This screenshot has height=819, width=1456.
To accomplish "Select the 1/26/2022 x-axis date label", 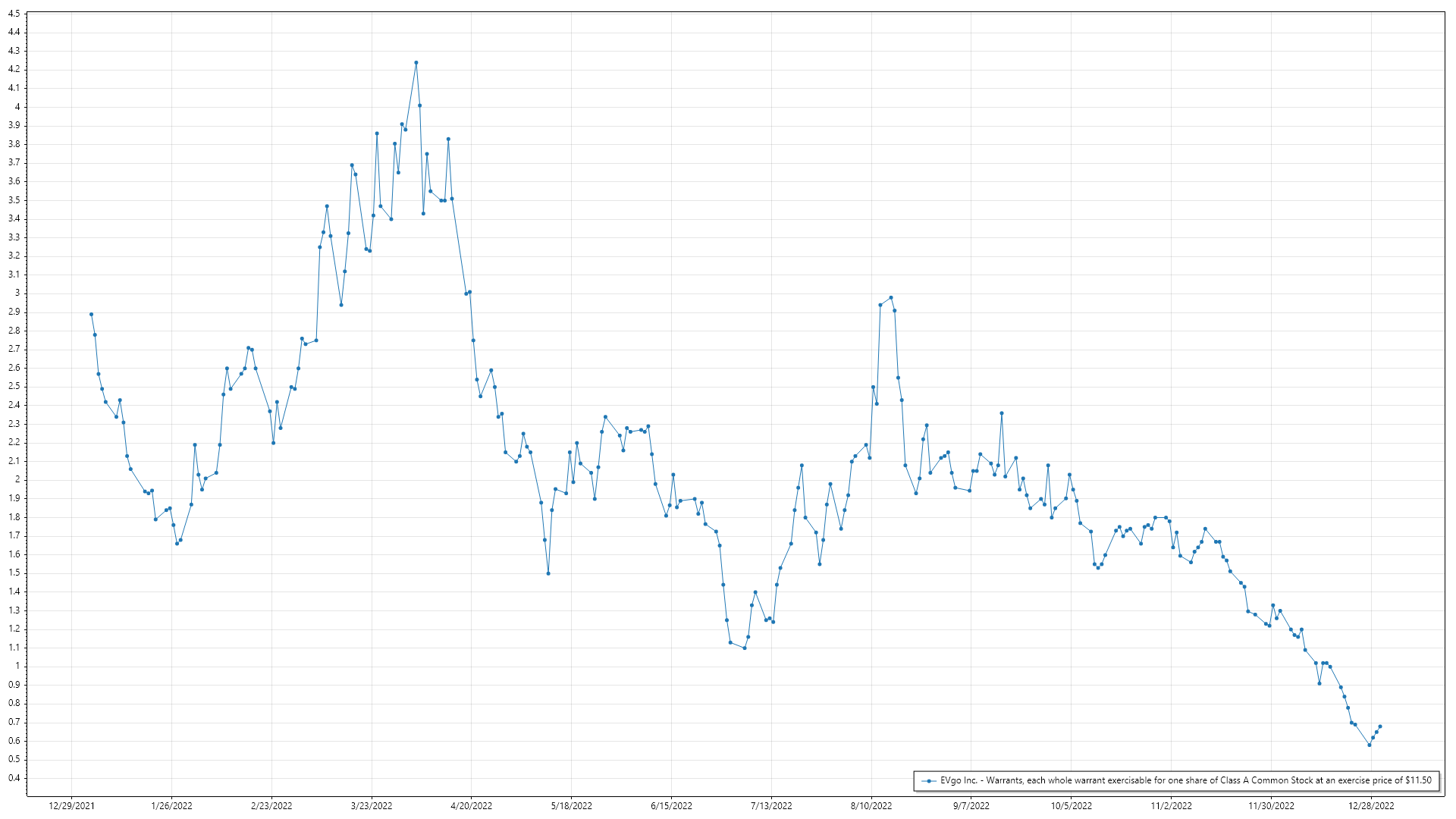I will pos(172,805).
